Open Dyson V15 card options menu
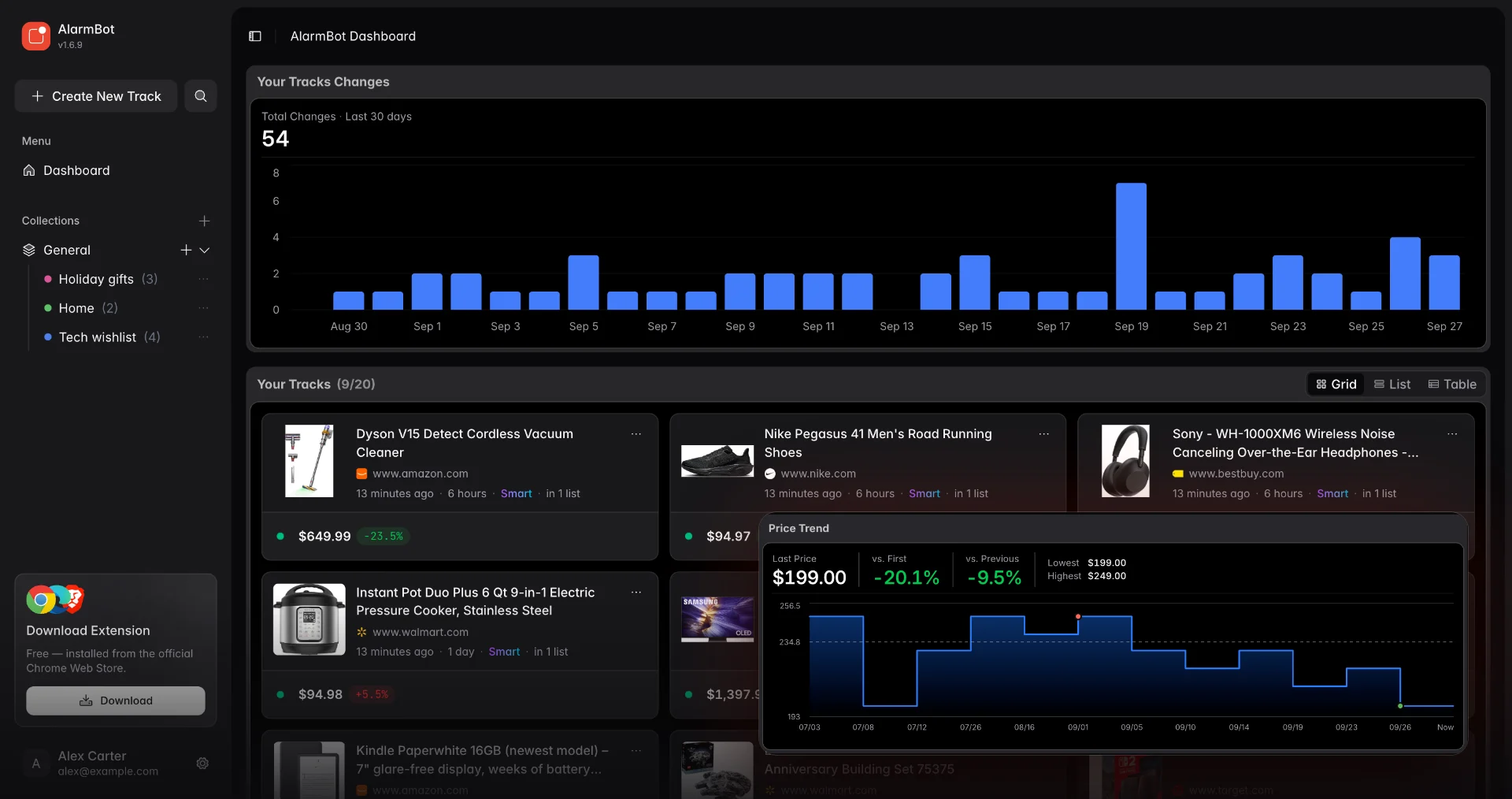1512x799 pixels. tap(636, 434)
